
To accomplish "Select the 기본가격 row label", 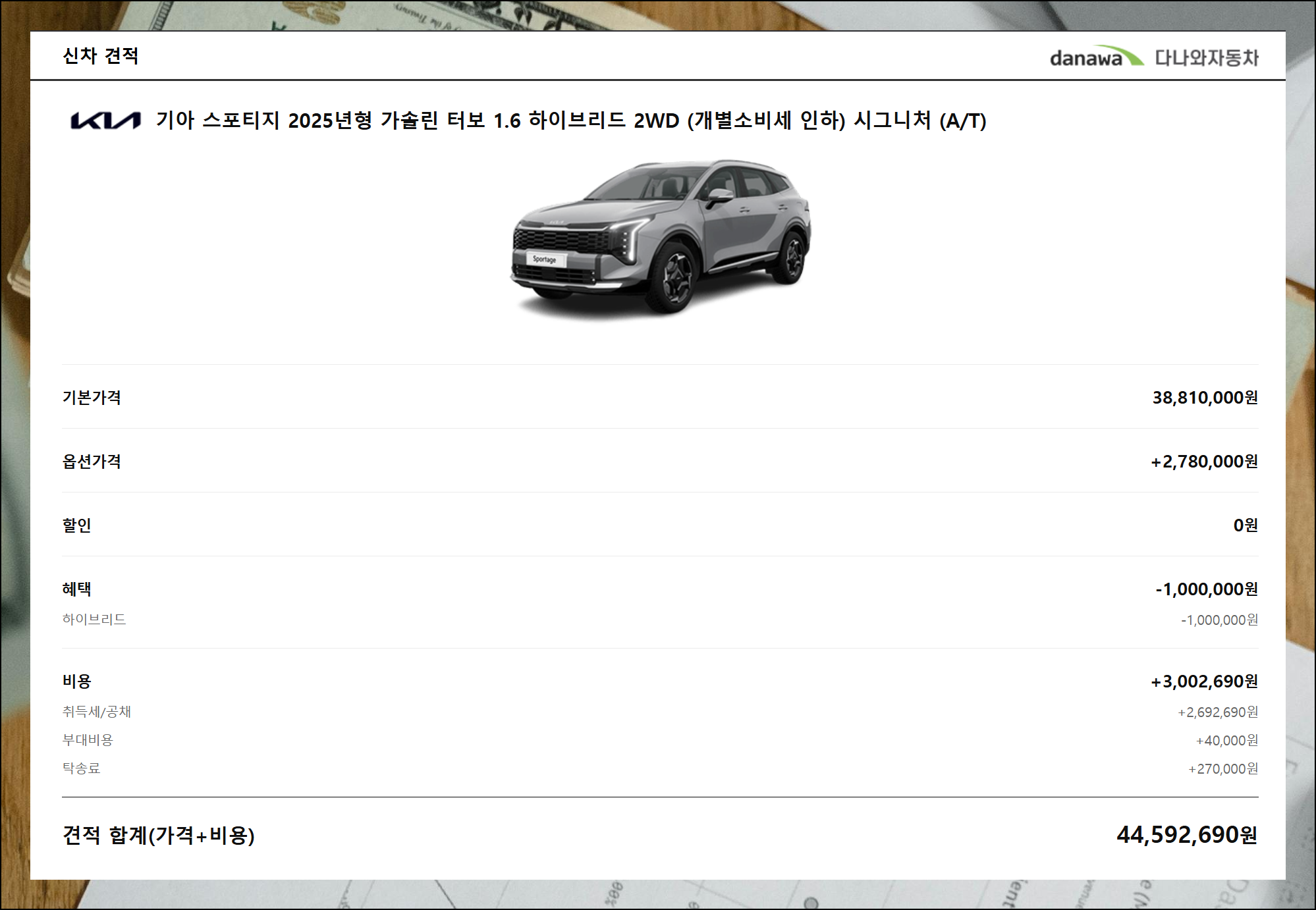I will pyautogui.click(x=92, y=397).
